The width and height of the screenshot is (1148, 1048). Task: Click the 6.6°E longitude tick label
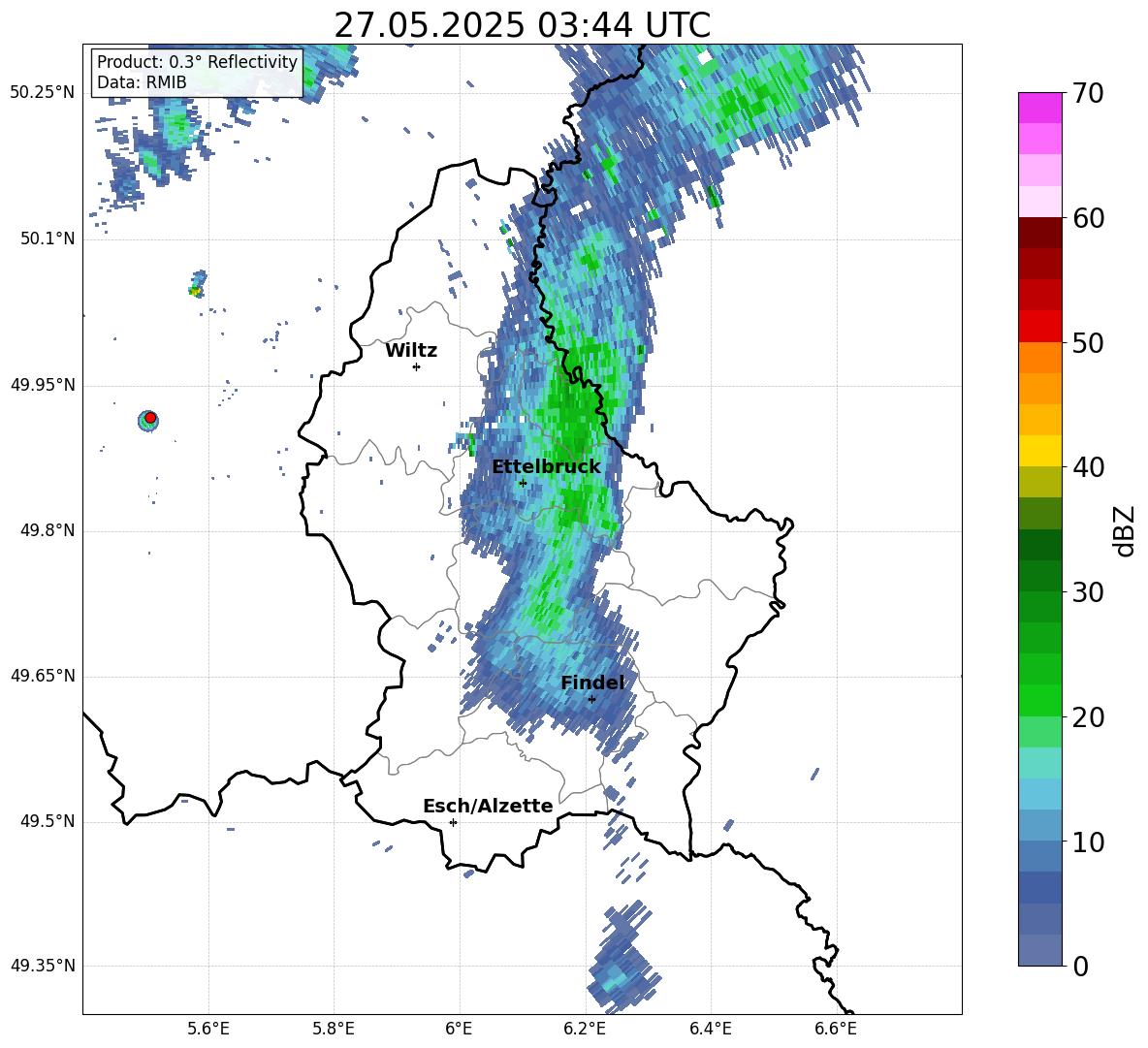(836, 1029)
